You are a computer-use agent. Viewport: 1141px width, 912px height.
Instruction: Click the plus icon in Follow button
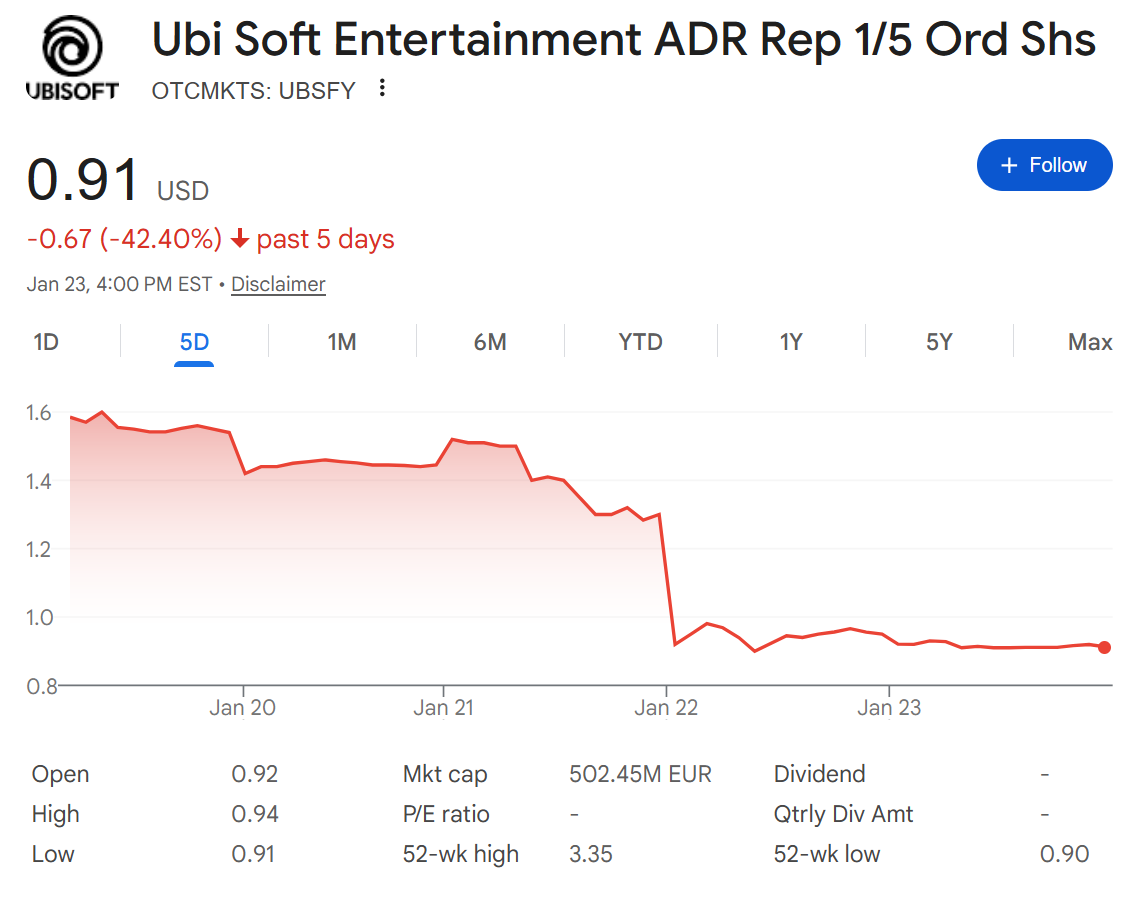(x=1009, y=165)
